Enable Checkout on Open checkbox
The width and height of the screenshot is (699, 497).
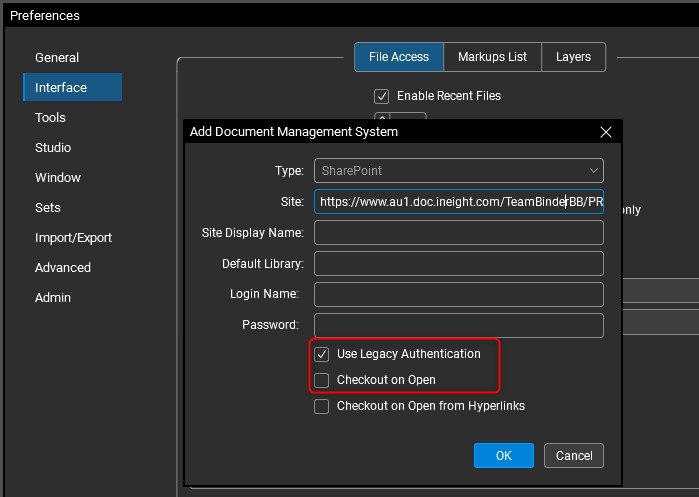coord(322,380)
